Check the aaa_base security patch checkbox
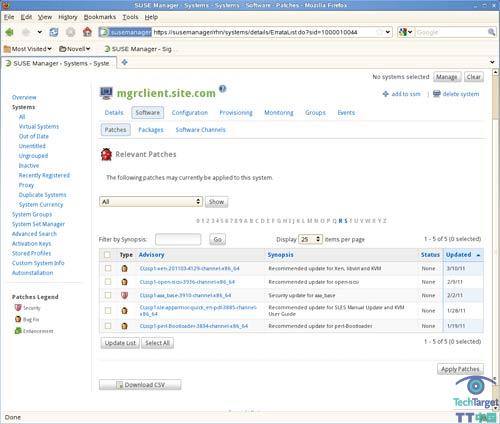 click(108, 295)
